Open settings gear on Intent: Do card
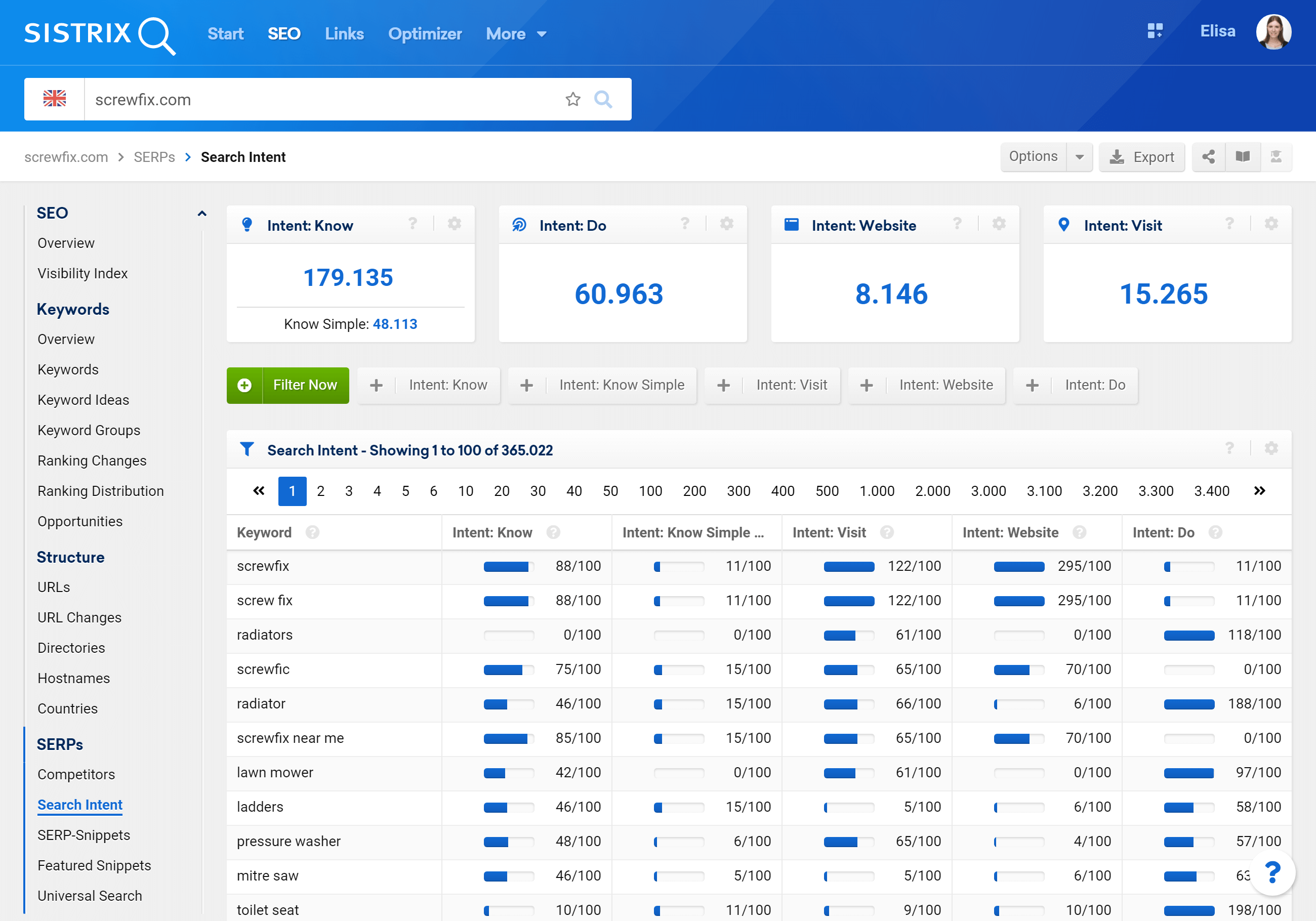1316x921 pixels. click(x=727, y=224)
